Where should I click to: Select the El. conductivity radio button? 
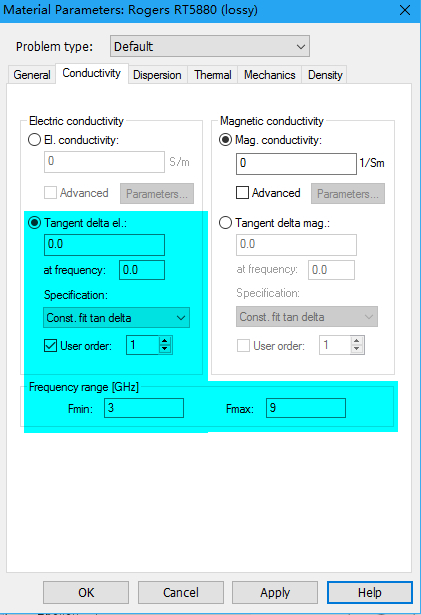pyautogui.click(x=35, y=140)
